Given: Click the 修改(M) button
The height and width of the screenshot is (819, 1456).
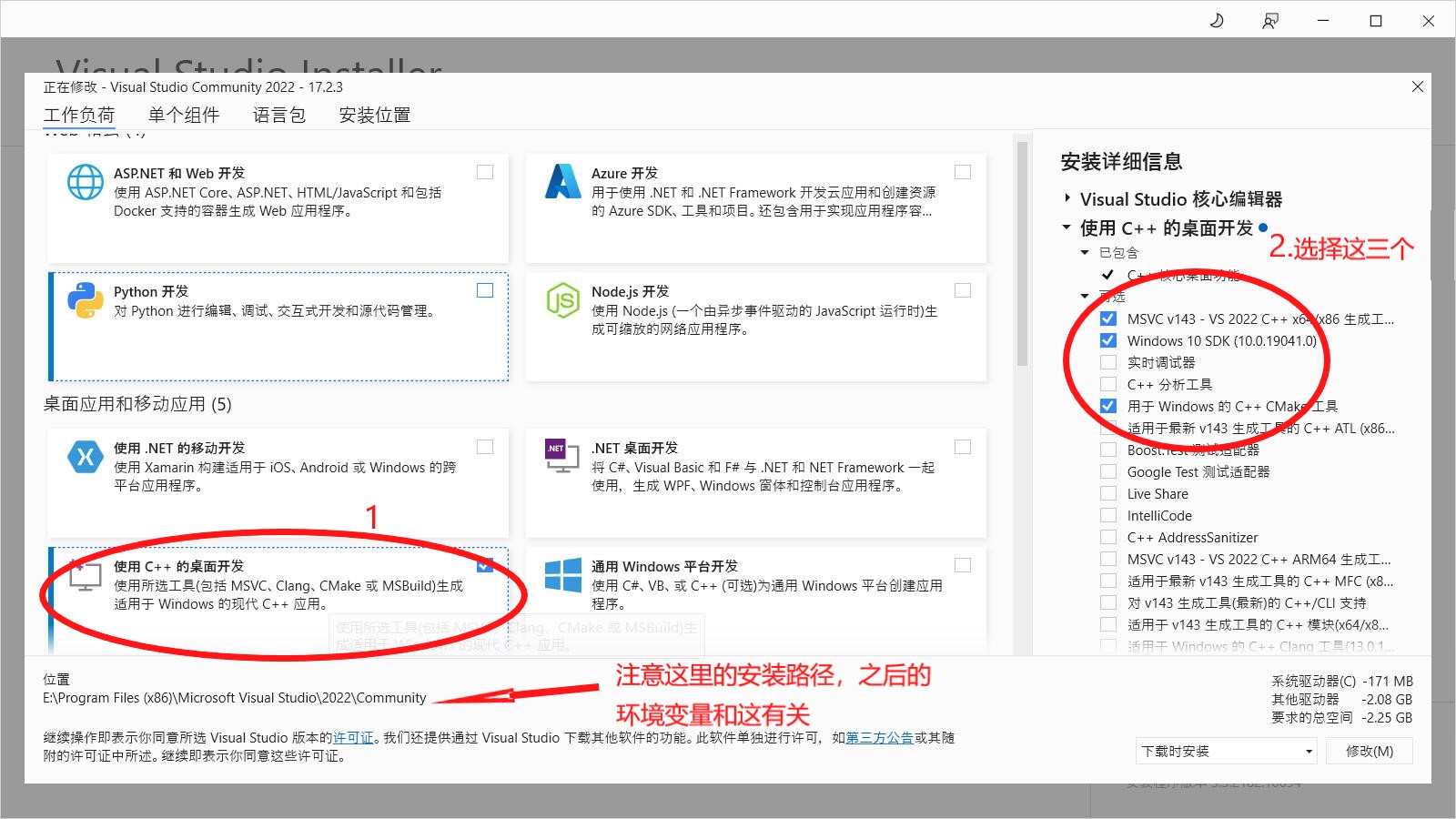Looking at the screenshot, I should click(1370, 751).
